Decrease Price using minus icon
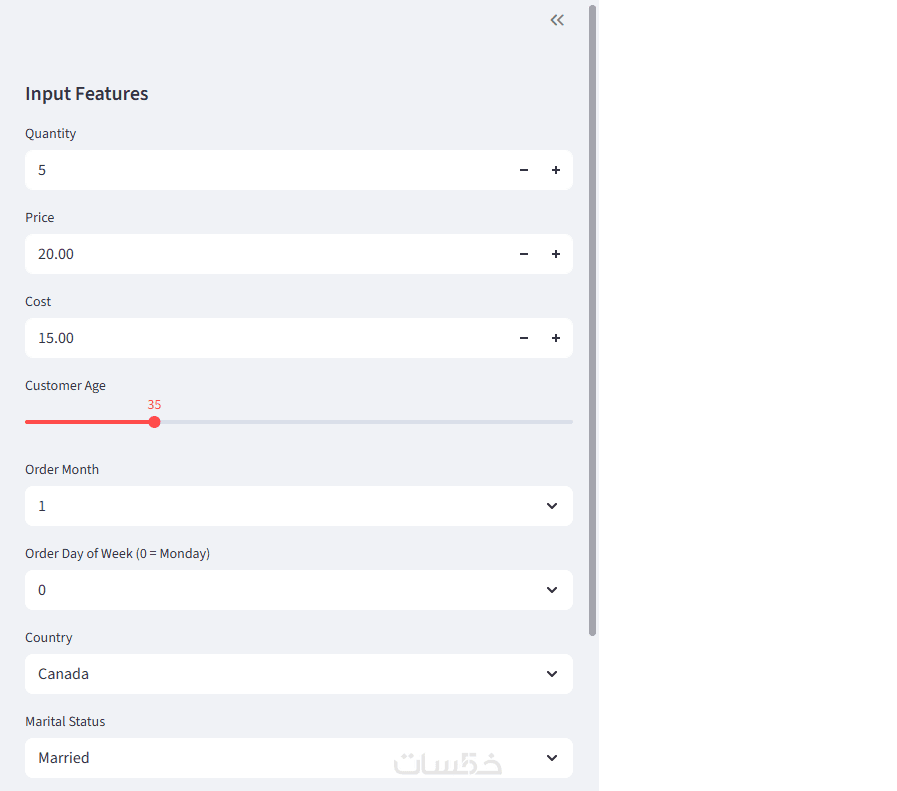Image resolution: width=897 pixels, height=791 pixels. pos(524,254)
